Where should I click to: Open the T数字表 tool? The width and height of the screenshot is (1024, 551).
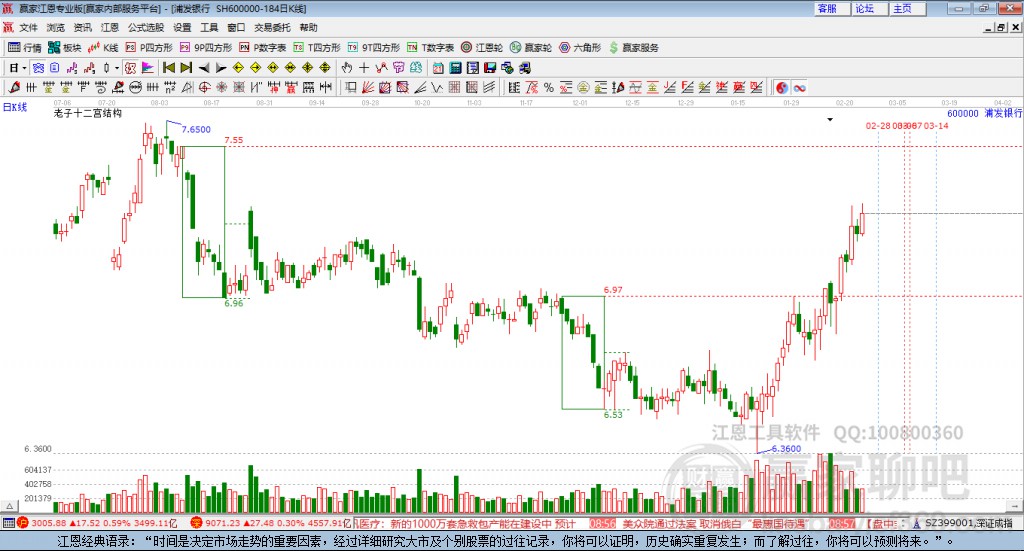430,48
